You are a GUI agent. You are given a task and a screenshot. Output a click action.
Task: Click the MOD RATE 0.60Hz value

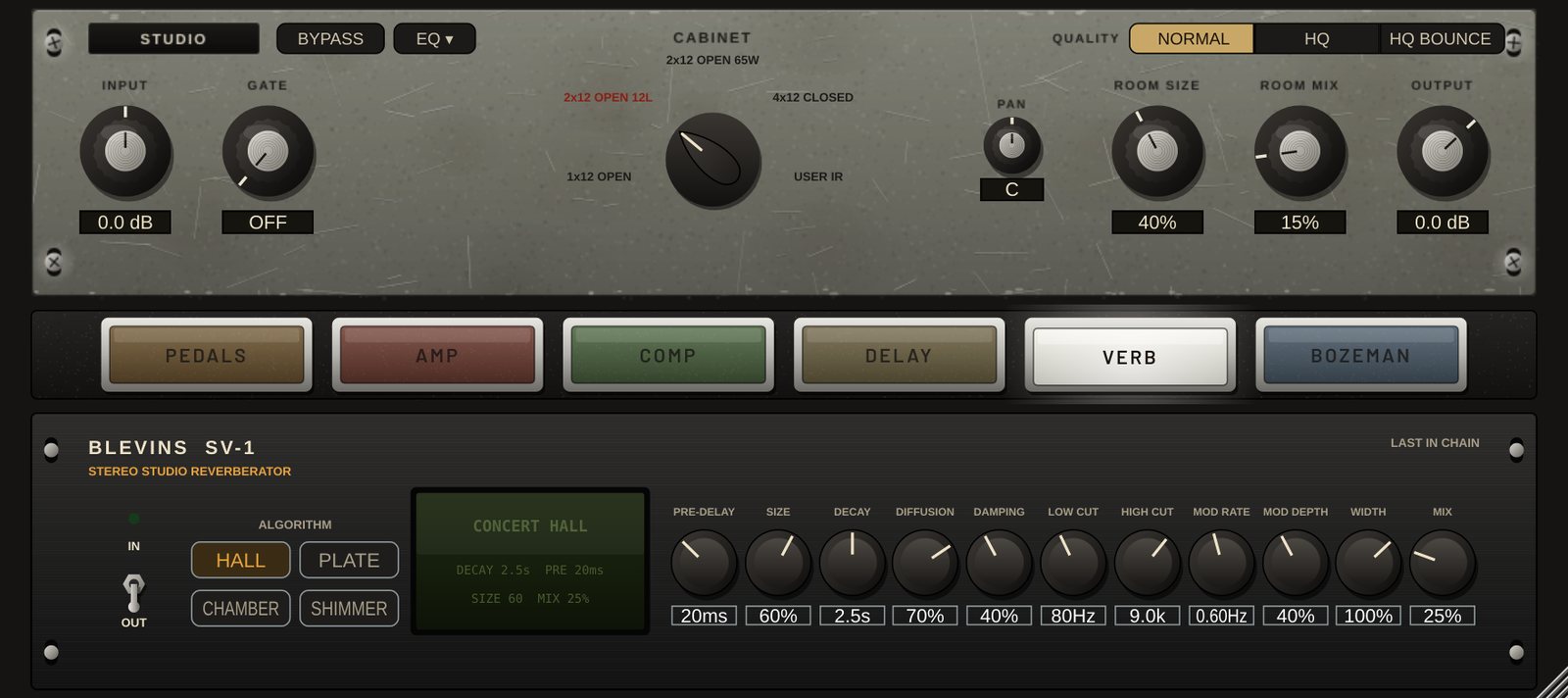(x=1221, y=616)
